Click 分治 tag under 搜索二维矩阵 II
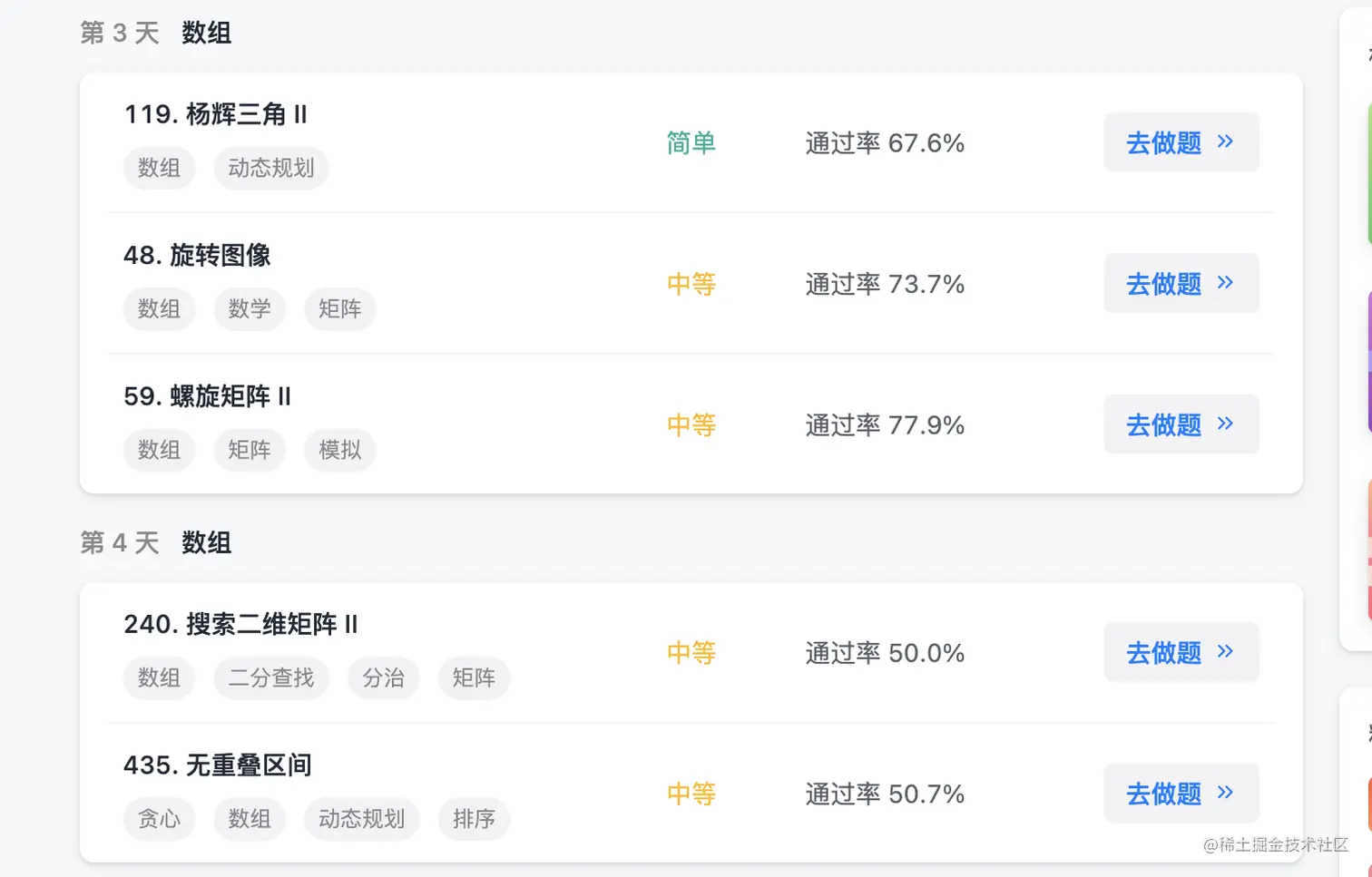Screen dimensions: 1372x877 pyautogui.click(x=383, y=677)
